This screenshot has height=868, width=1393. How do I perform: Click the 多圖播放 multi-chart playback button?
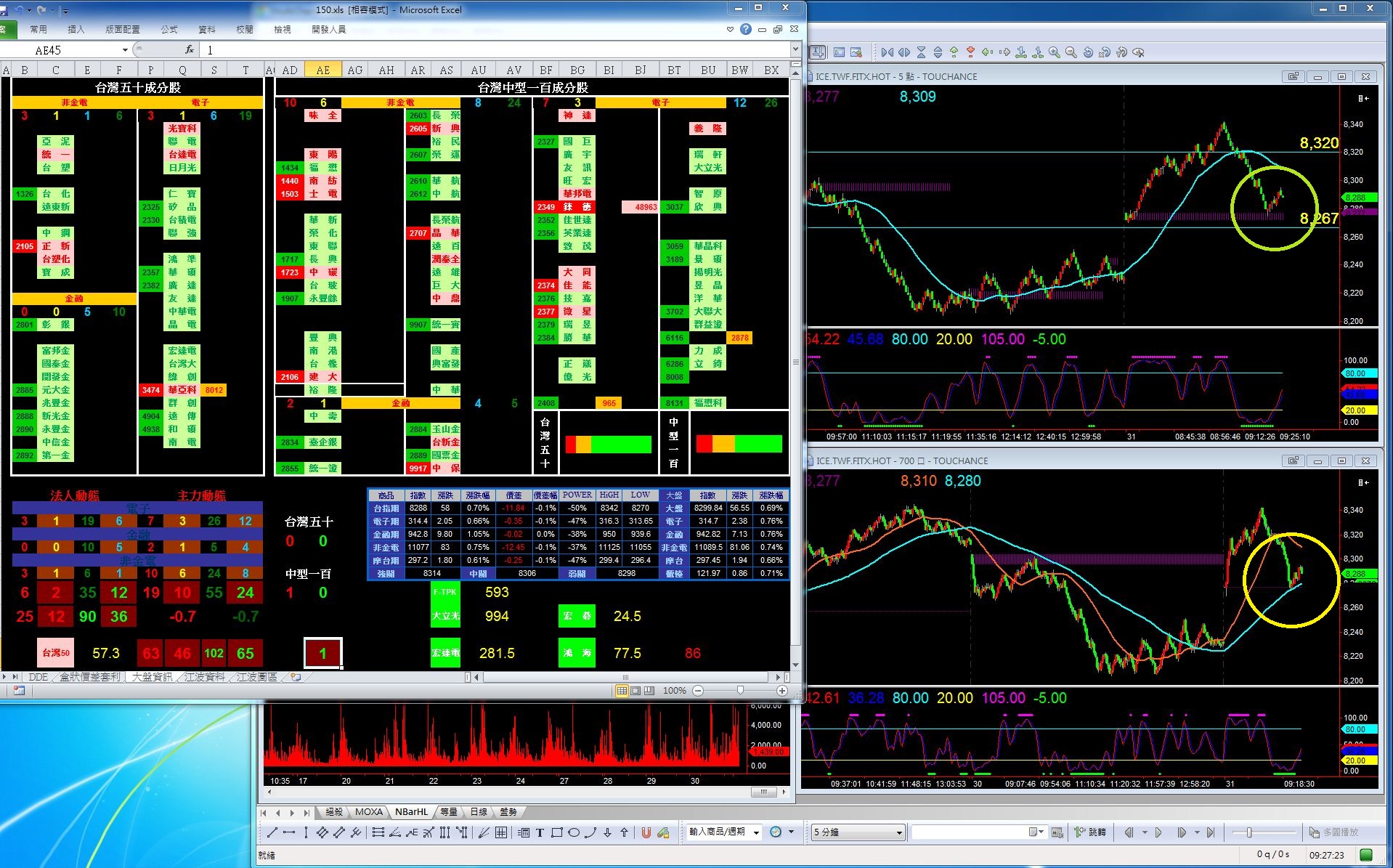click(x=1334, y=832)
